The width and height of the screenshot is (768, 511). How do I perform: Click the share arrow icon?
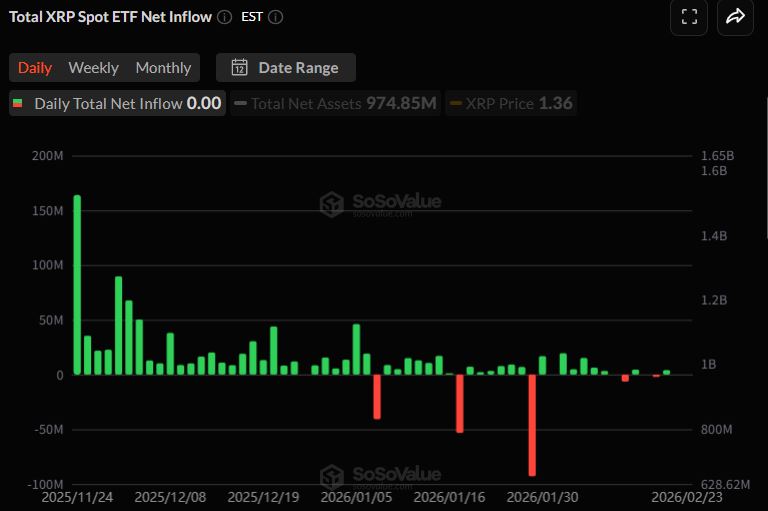coord(735,16)
